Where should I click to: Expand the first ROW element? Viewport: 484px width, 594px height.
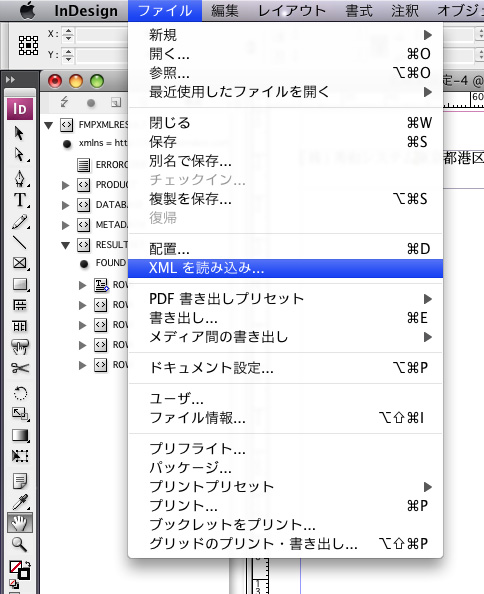tap(82, 285)
